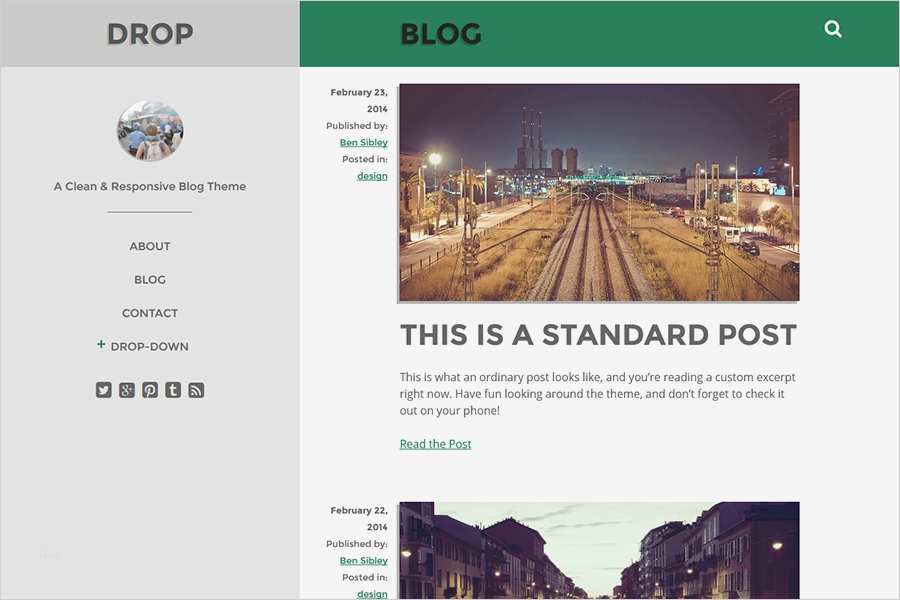Open the DROP-DOWN menu item
The width and height of the screenshot is (900, 600).
[149, 347]
